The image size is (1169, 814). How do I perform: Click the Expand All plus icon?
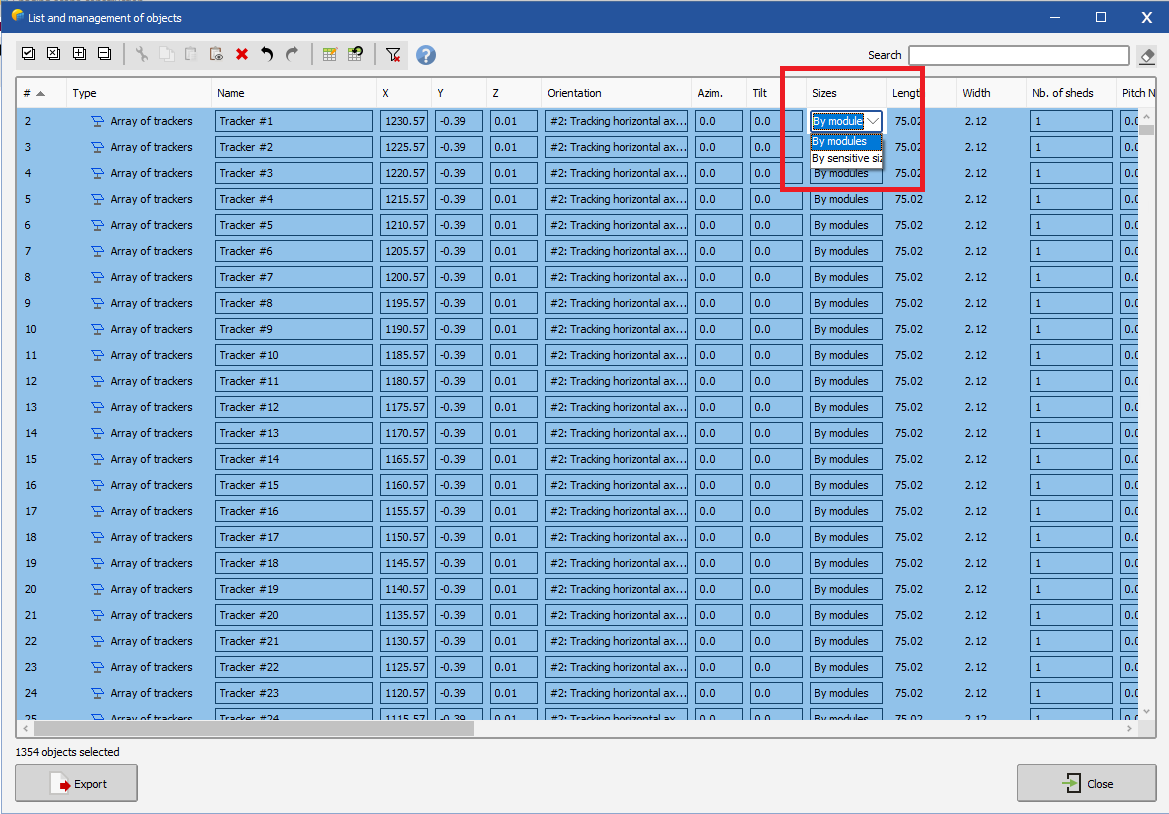[x=79, y=54]
